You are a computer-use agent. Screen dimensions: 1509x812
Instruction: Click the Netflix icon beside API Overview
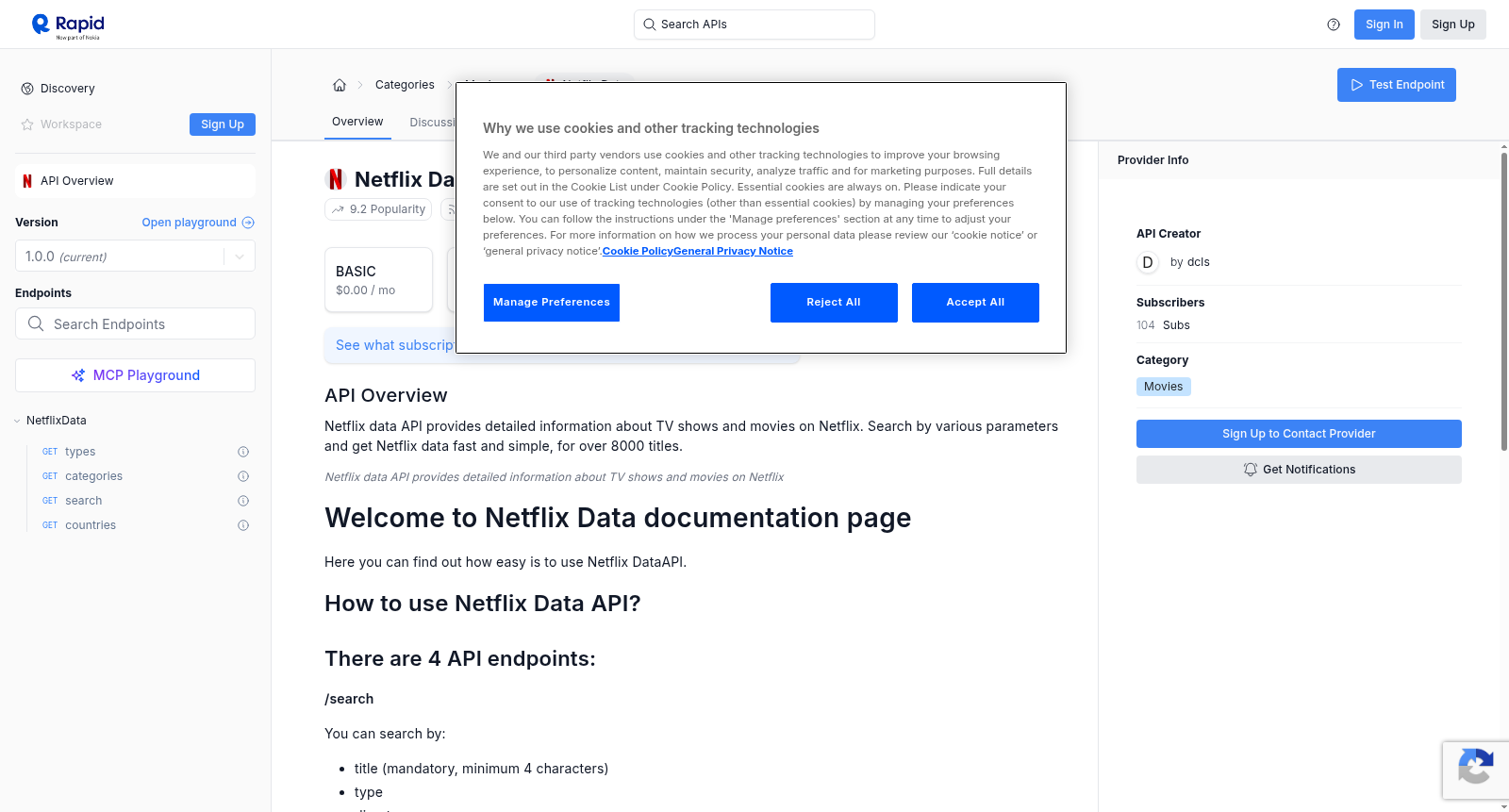[27, 181]
